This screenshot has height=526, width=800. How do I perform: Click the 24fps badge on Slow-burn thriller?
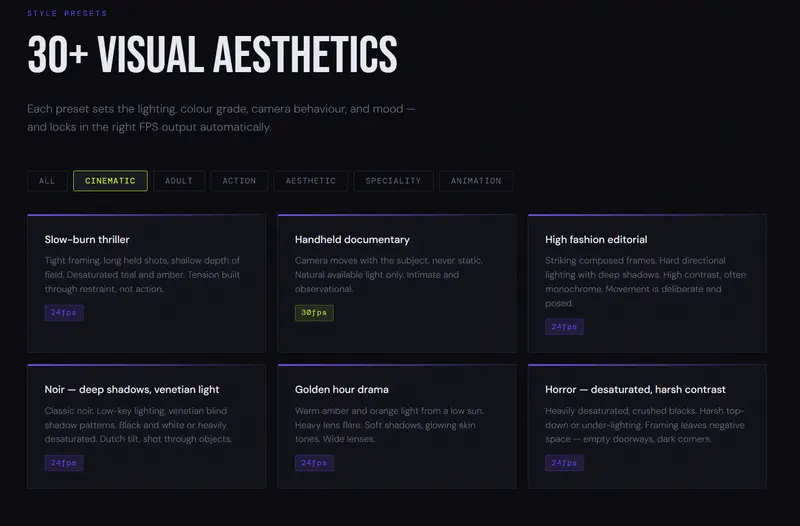[x=64, y=313]
